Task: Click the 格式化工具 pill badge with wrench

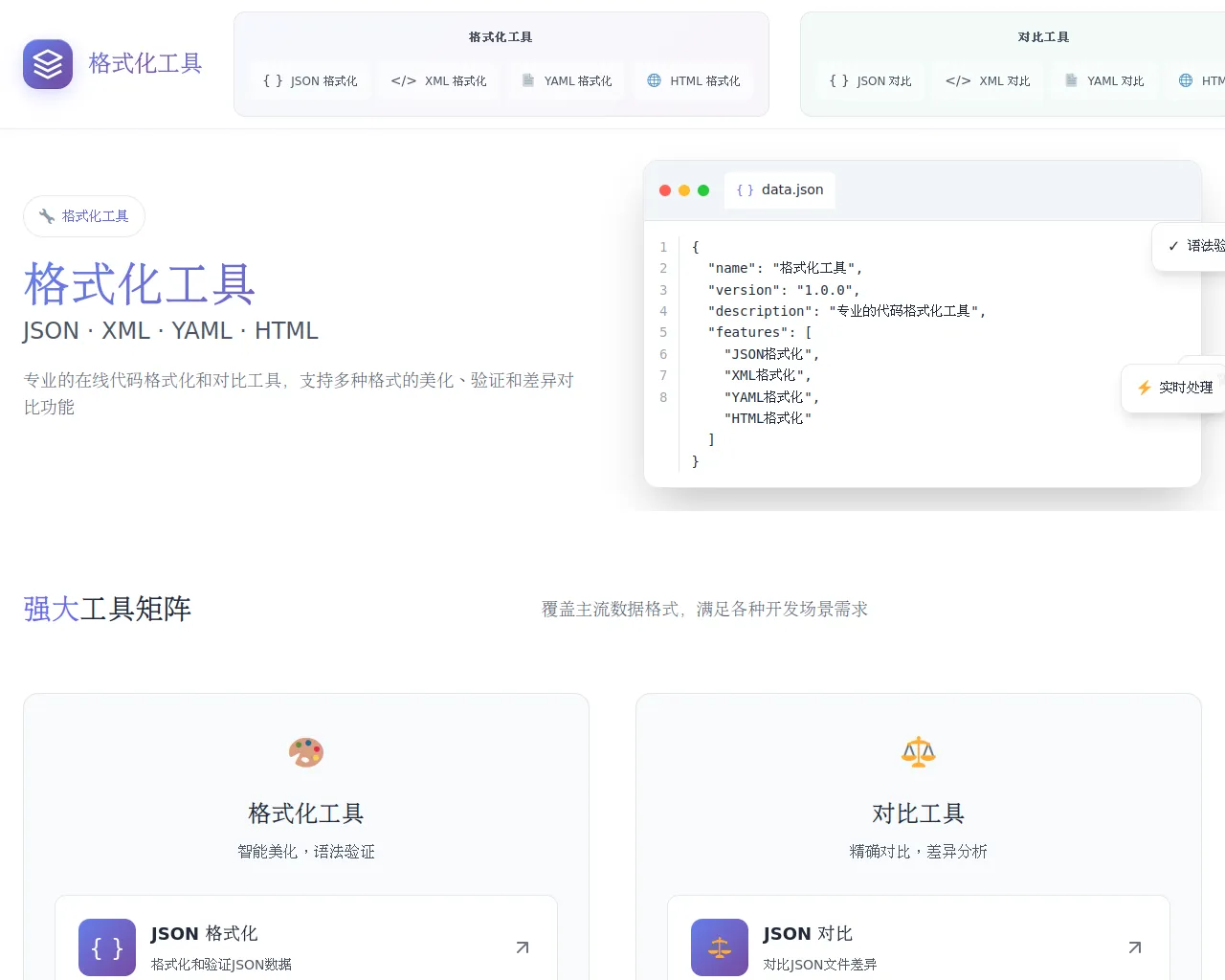Action: (x=84, y=216)
